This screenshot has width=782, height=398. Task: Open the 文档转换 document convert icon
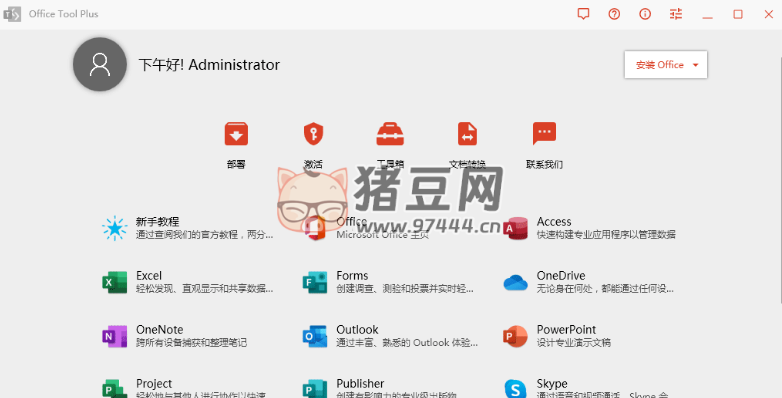tap(467, 134)
